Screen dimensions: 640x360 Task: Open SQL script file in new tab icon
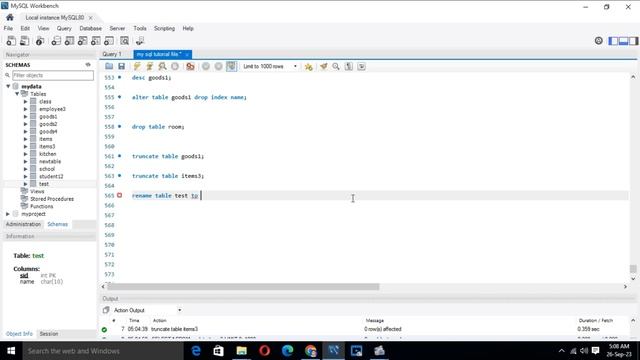point(24,41)
